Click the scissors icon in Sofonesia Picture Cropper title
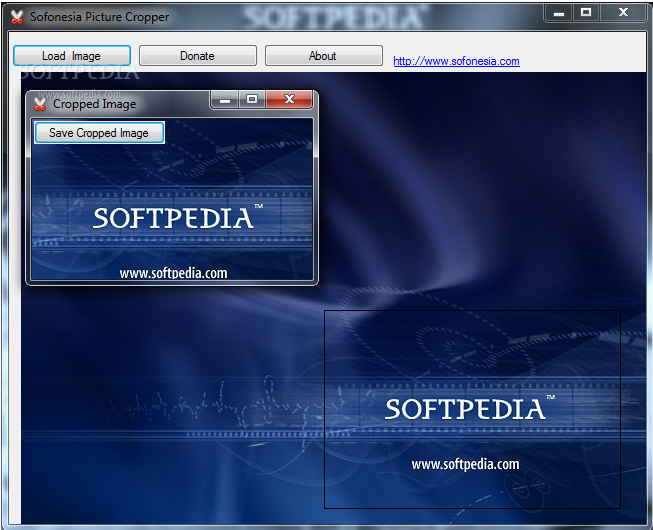Viewport: 653px width, 530px height. click(x=17, y=17)
